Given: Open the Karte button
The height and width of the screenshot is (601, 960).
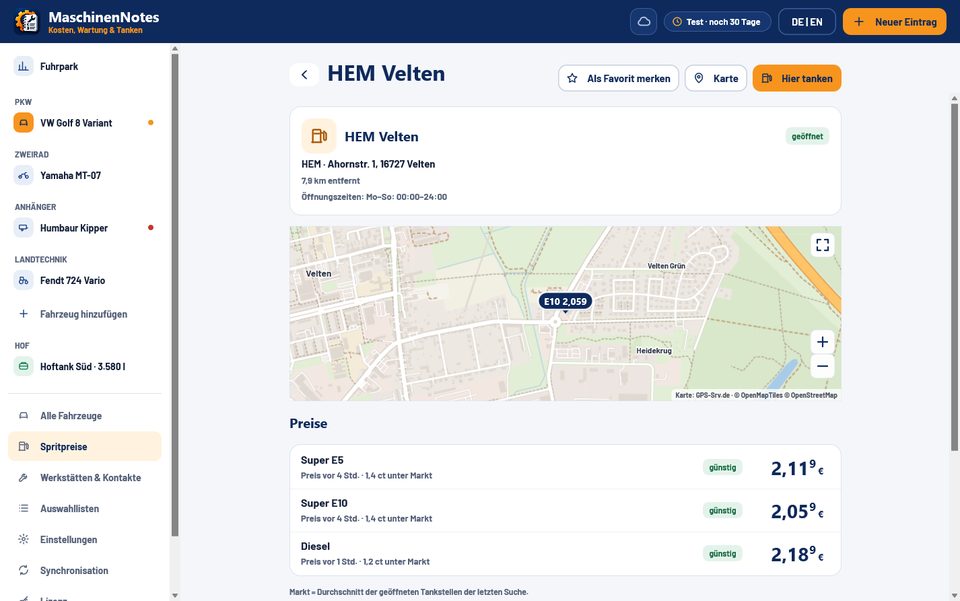Looking at the screenshot, I should 716,78.
